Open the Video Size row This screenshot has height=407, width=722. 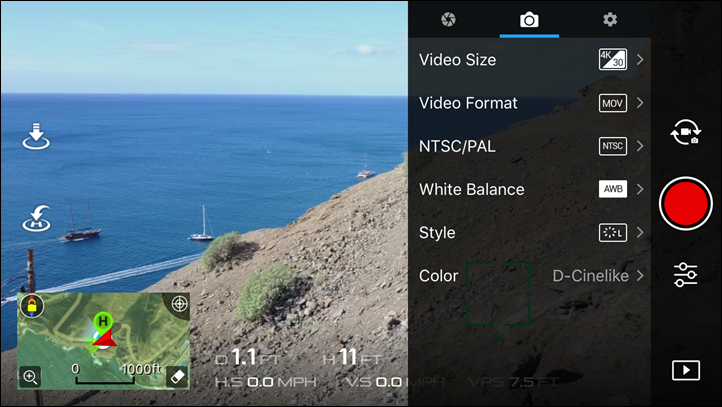530,59
